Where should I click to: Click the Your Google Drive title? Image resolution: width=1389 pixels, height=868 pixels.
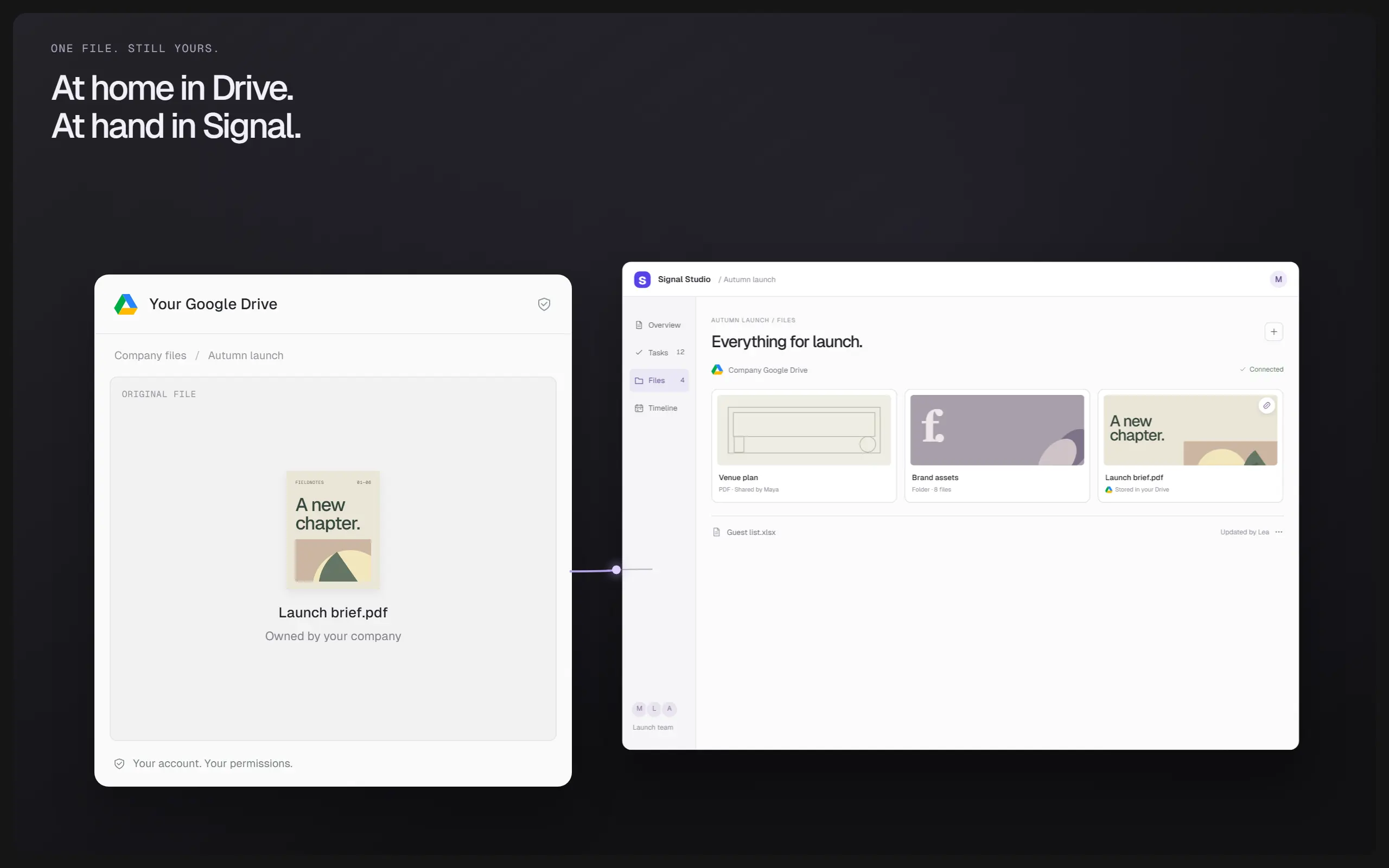tap(213, 304)
